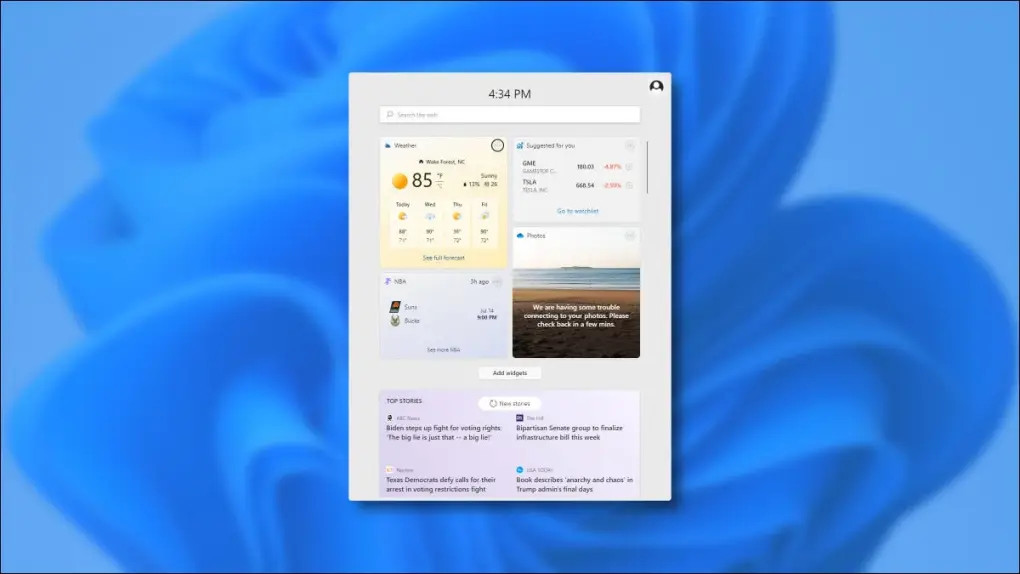This screenshot has height=574, width=1020.
Task: Click the Add widgets button
Action: 509,373
